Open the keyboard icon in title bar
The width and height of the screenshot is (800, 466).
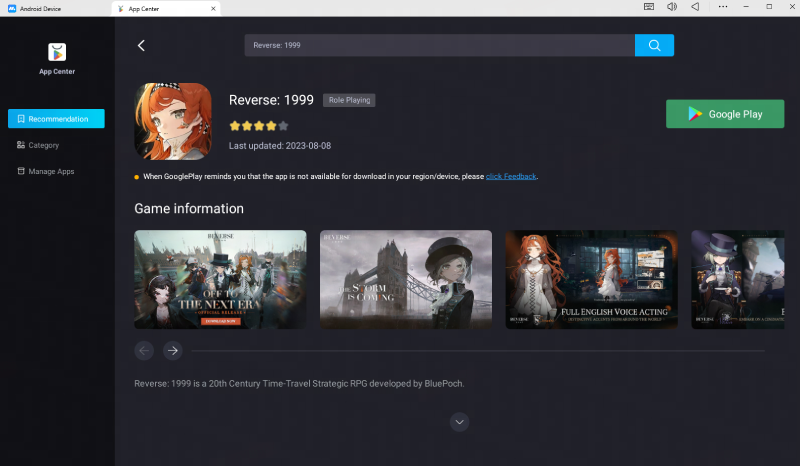click(x=648, y=7)
